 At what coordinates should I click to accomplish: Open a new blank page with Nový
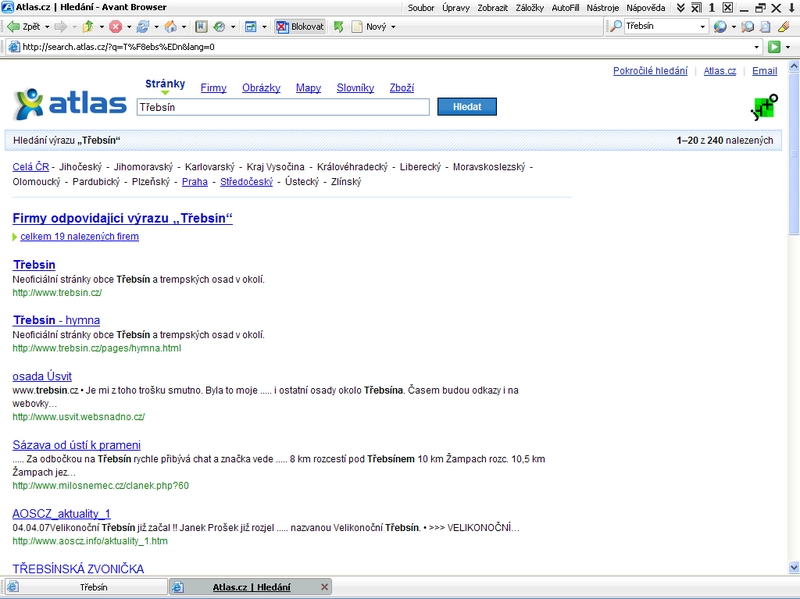tap(369, 27)
